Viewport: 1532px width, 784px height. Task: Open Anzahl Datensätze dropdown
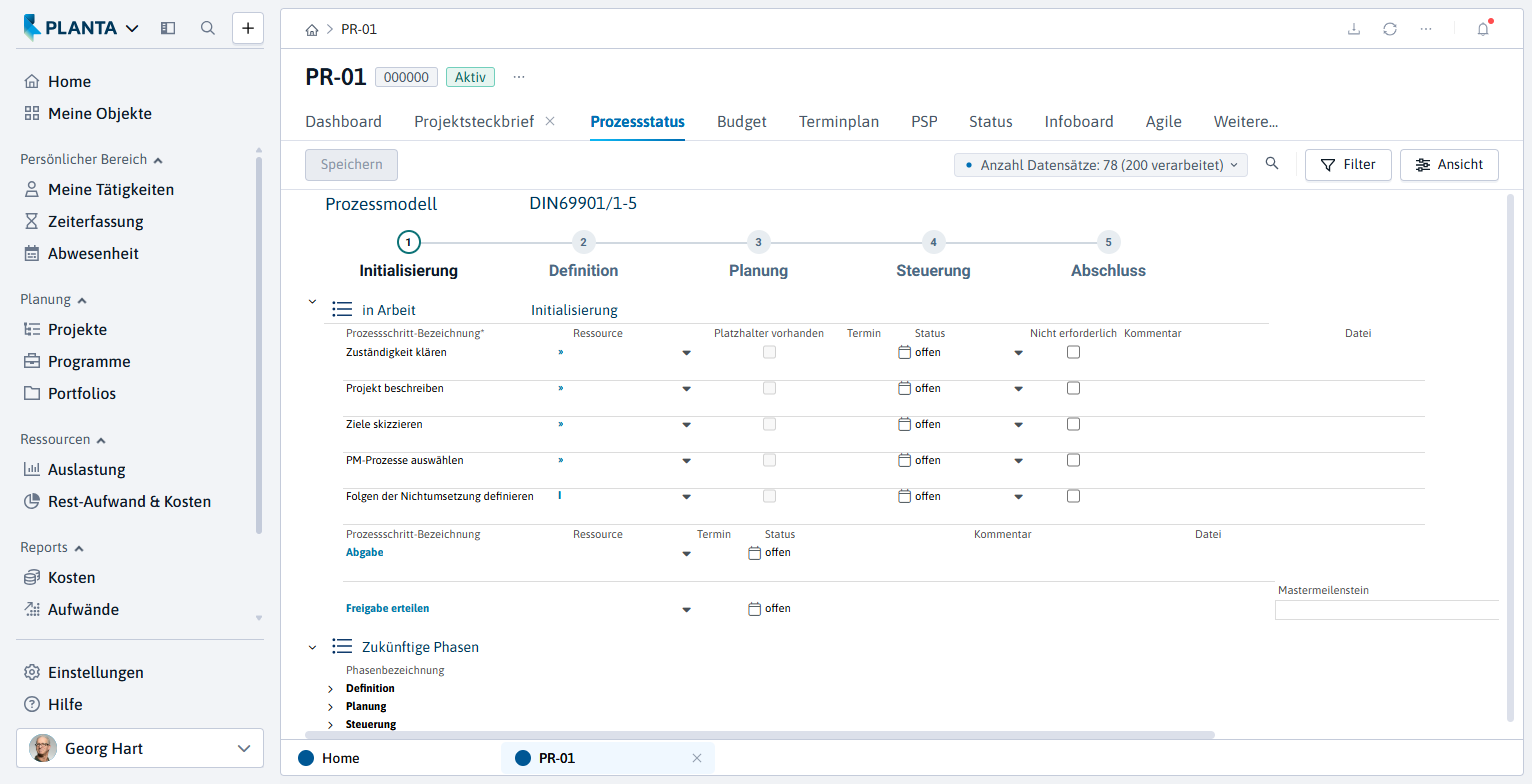pyautogui.click(x=1101, y=165)
